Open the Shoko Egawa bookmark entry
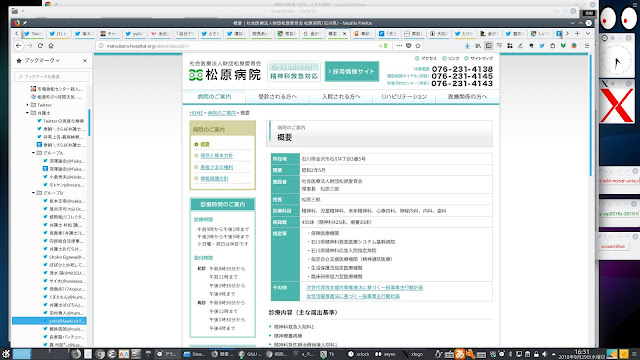Screen dimensions: 640x360 (64, 257)
